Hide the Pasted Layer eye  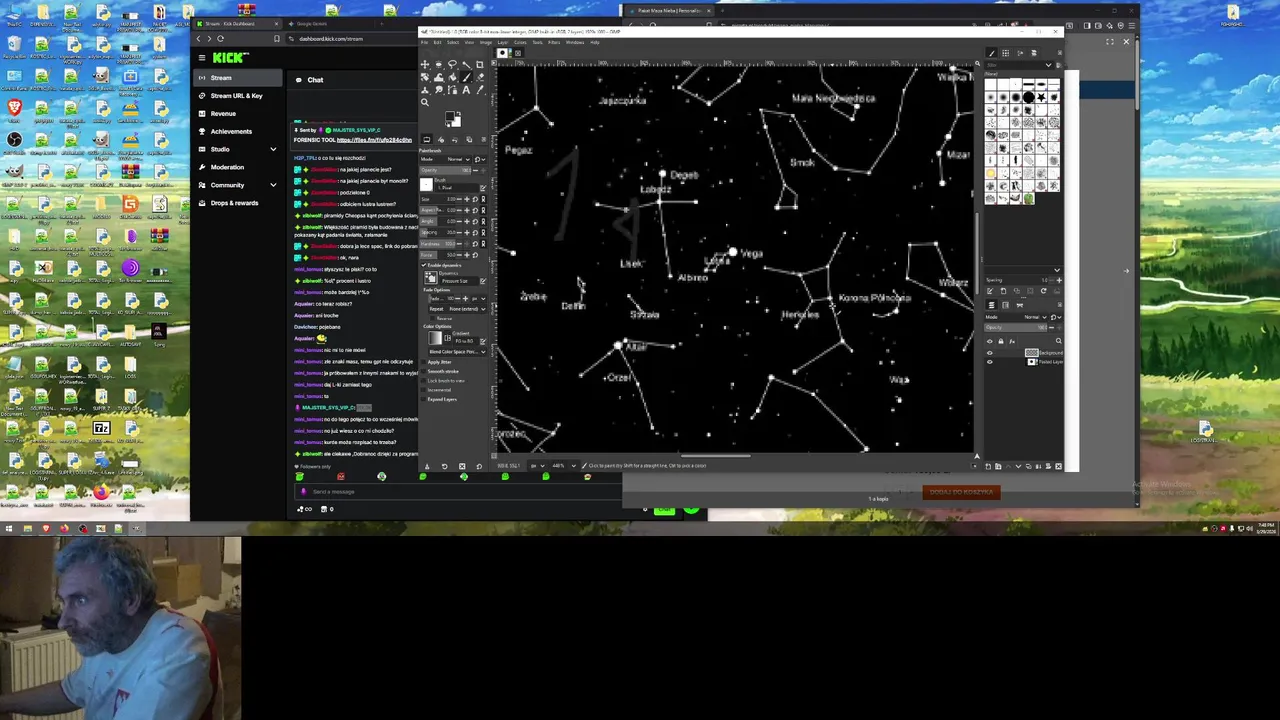[990, 362]
